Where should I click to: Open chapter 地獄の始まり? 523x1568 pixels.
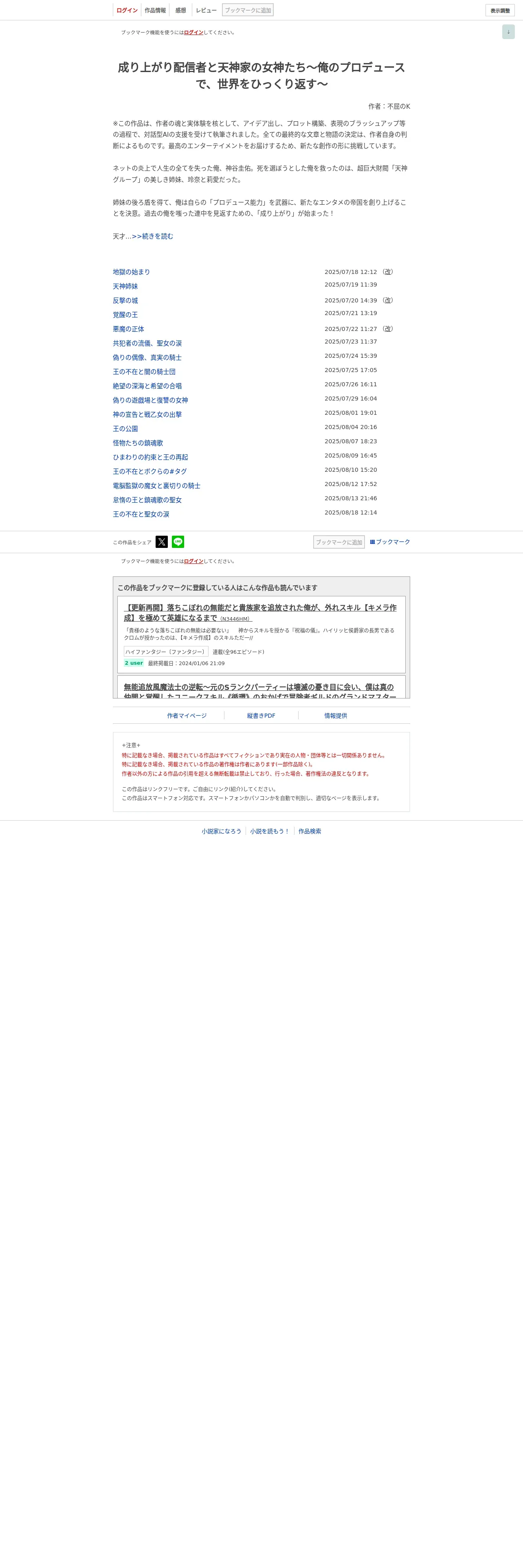[132, 272]
